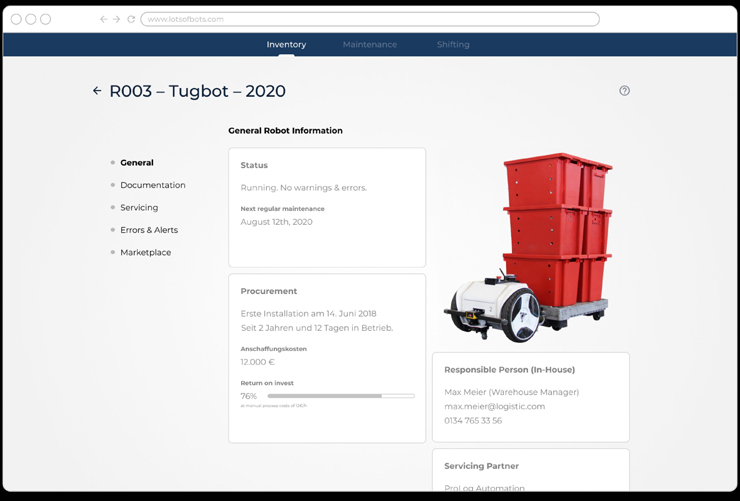Click the browser back arrow
Viewport: 740px width, 501px height.
click(x=103, y=19)
